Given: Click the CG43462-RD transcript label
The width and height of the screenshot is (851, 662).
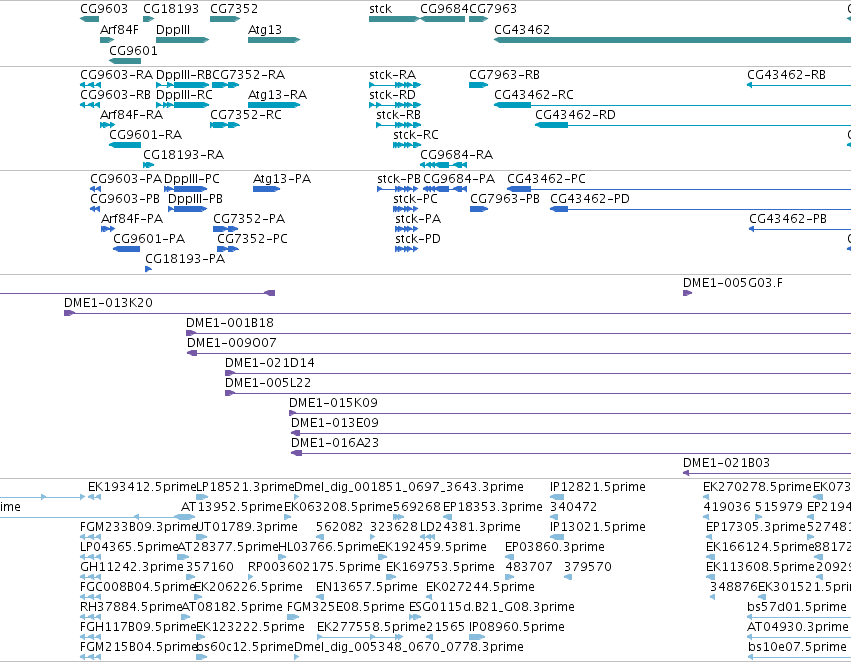Looking at the screenshot, I should tap(575, 114).
